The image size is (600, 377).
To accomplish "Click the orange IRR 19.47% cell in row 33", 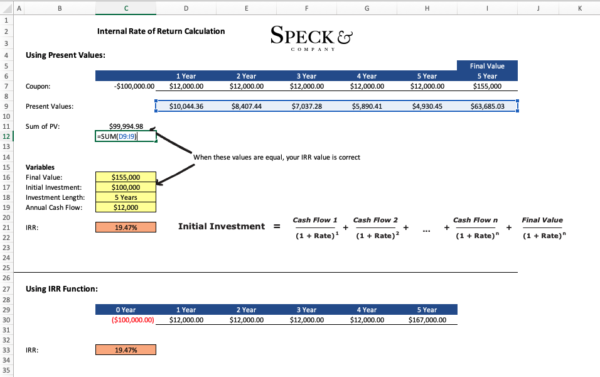I will (126, 350).
